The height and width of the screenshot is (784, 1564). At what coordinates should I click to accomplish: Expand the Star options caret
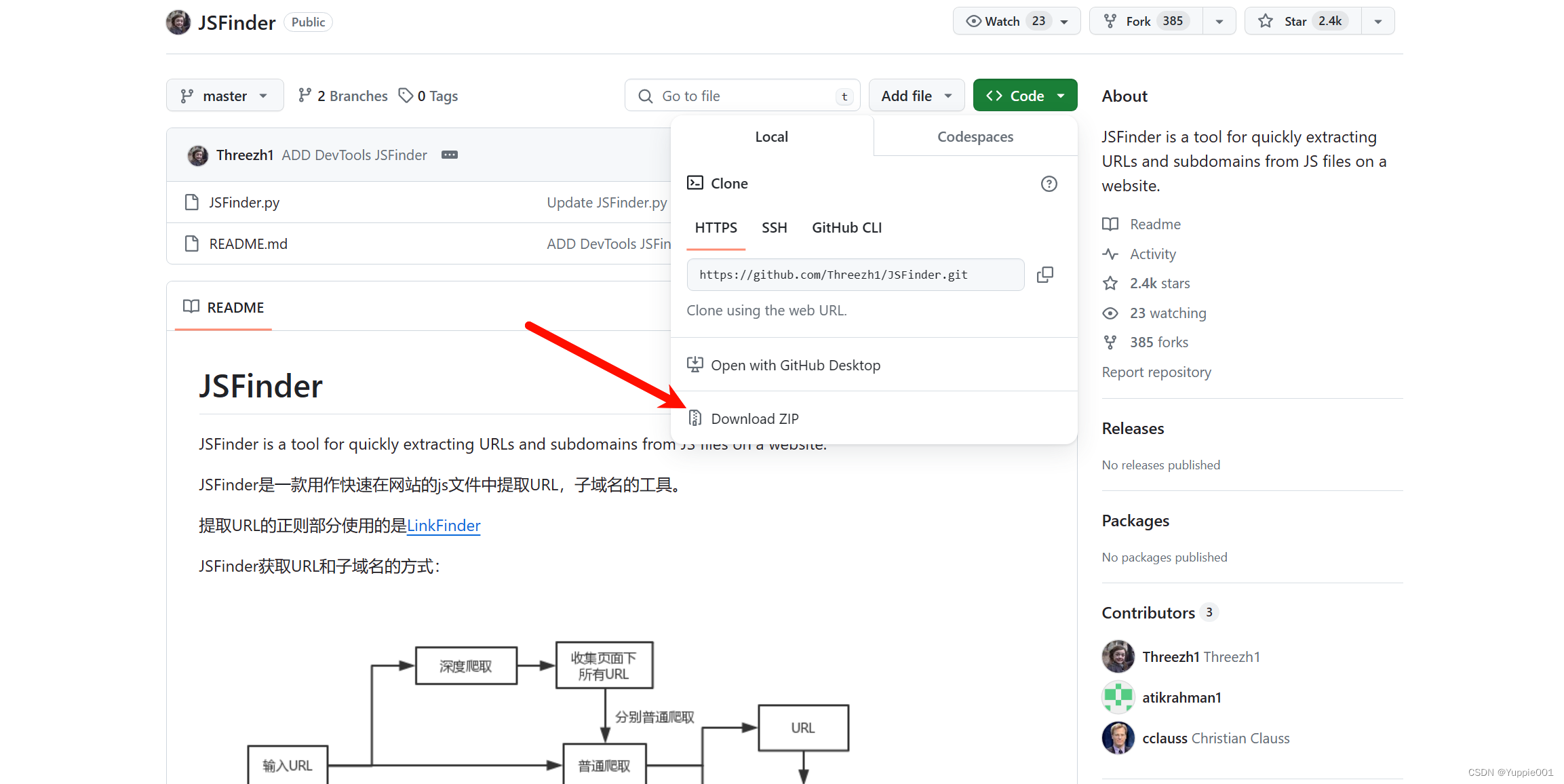[1377, 20]
